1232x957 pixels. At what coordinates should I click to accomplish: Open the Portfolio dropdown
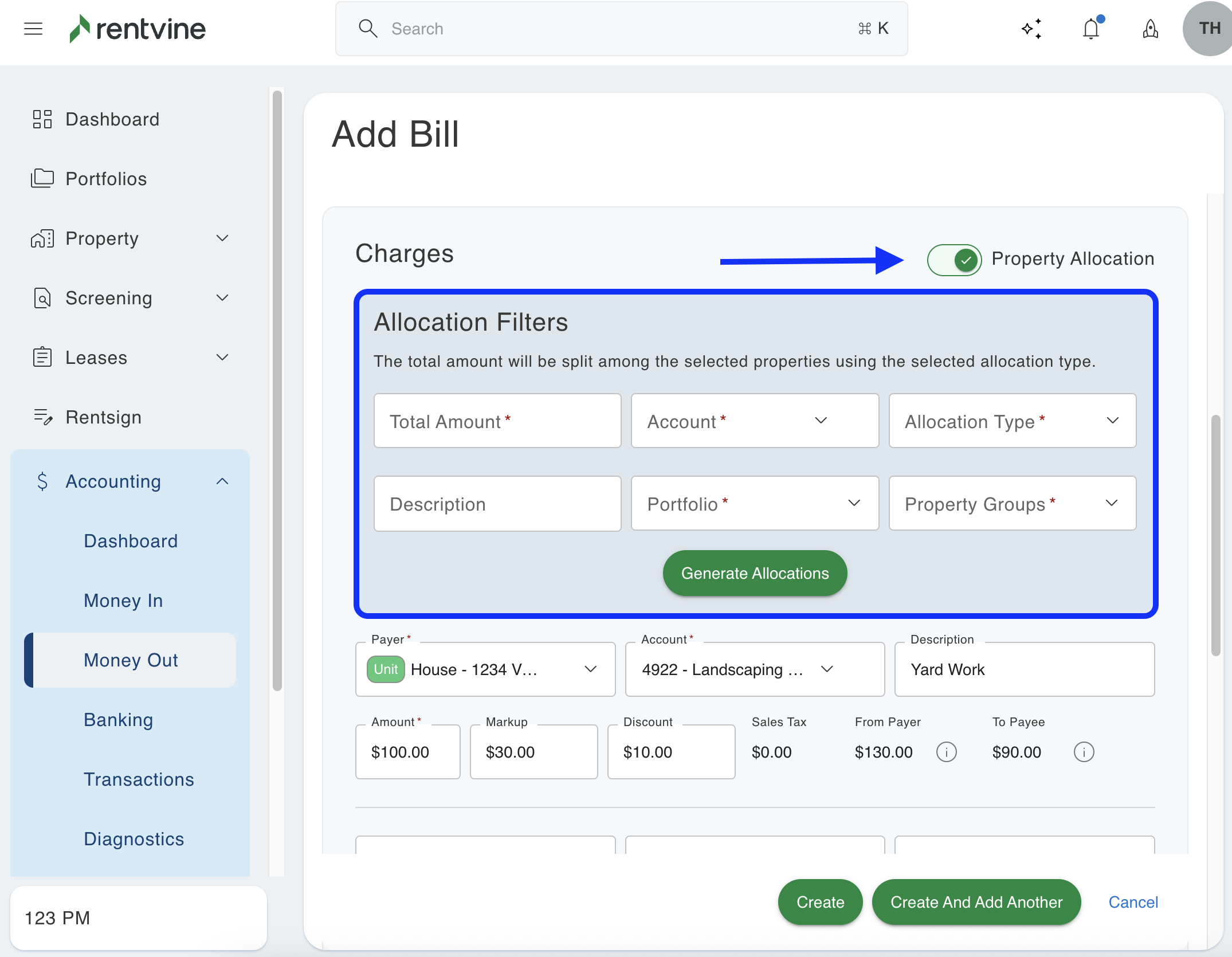pos(754,503)
